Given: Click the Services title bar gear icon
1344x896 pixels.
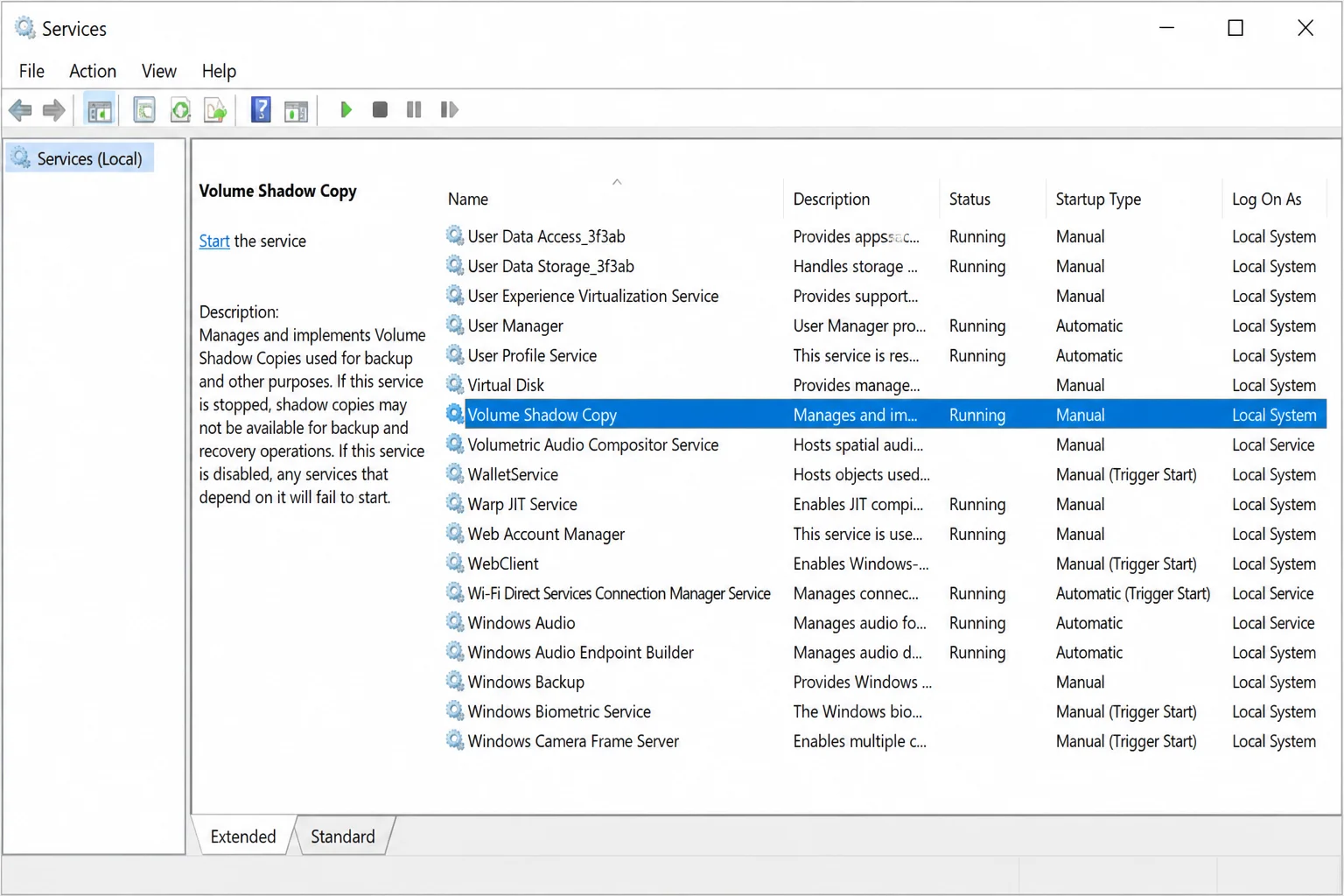Looking at the screenshot, I should tap(24, 28).
